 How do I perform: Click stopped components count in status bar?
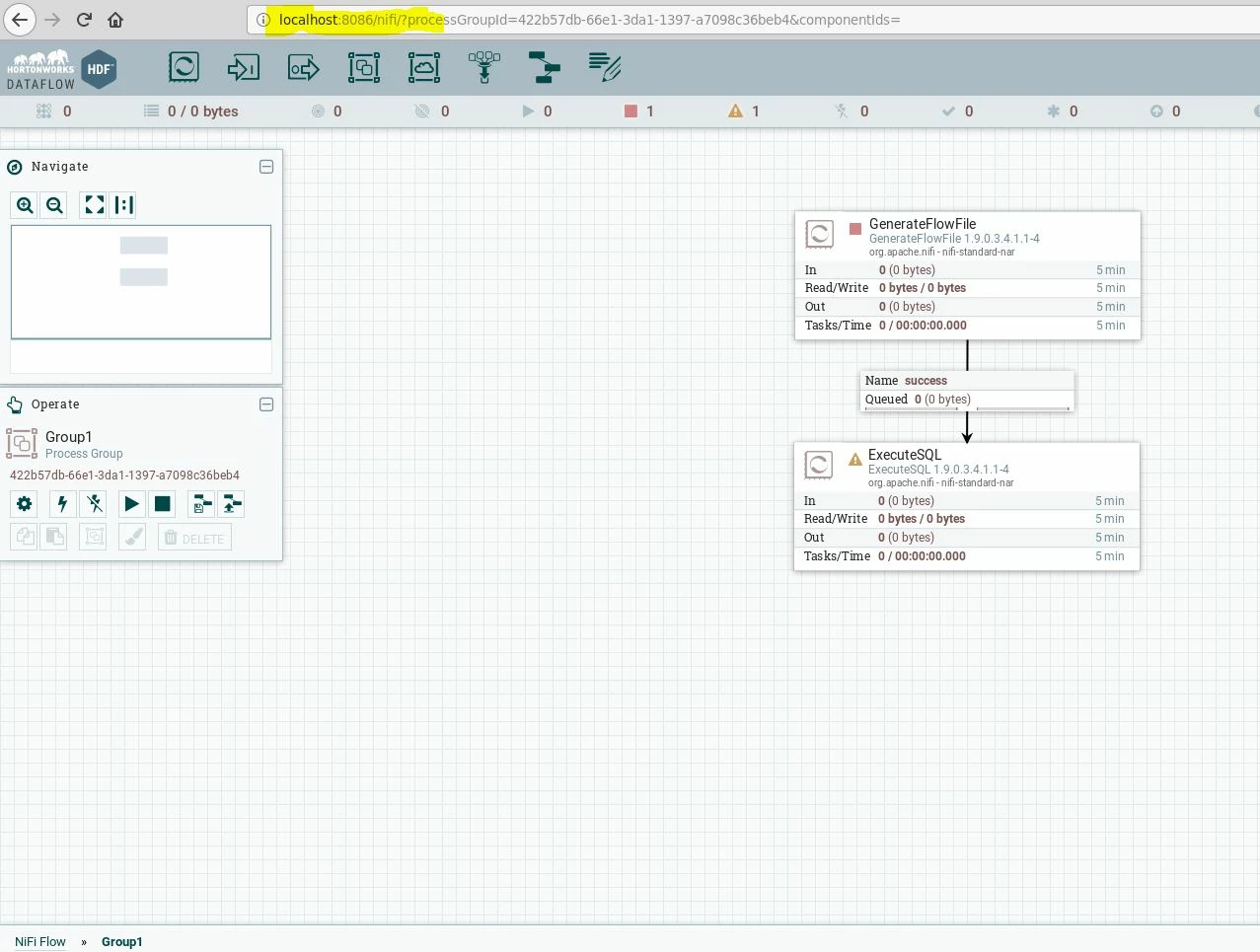pos(639,111)
